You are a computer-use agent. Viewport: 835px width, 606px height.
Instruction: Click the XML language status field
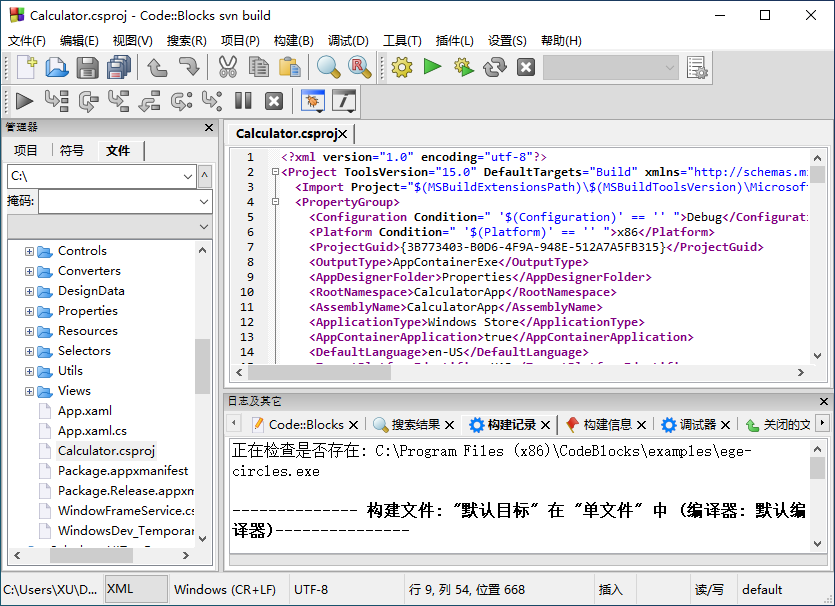tap(136, 589)
